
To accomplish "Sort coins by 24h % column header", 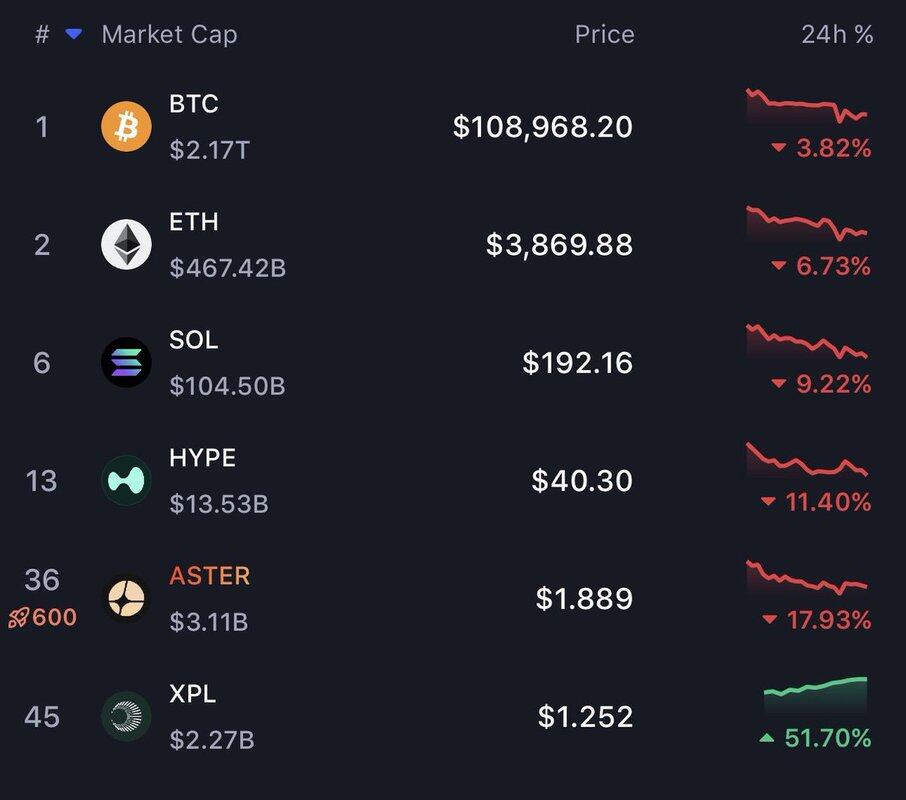I will [x=837, y=35].
